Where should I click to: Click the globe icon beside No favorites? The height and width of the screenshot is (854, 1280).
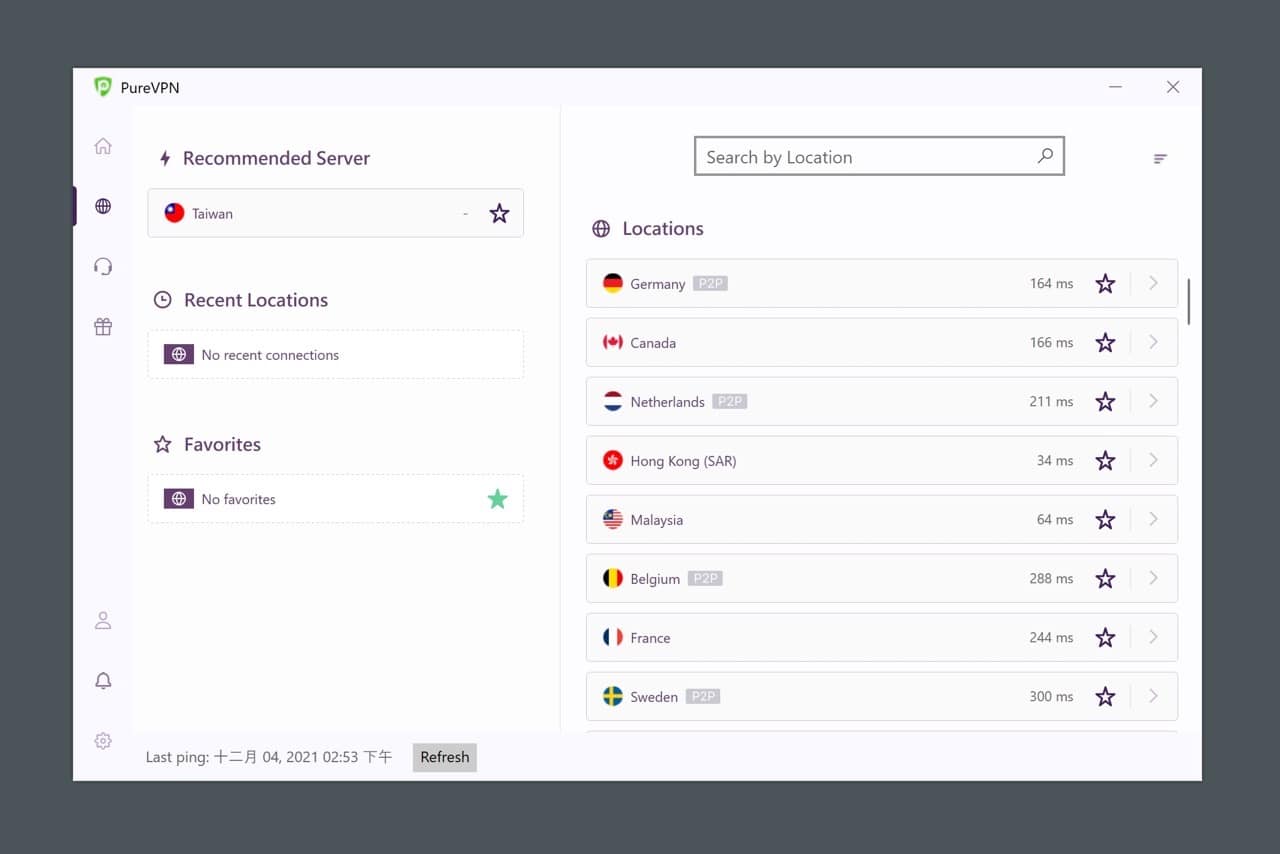[x=179, y=498]
